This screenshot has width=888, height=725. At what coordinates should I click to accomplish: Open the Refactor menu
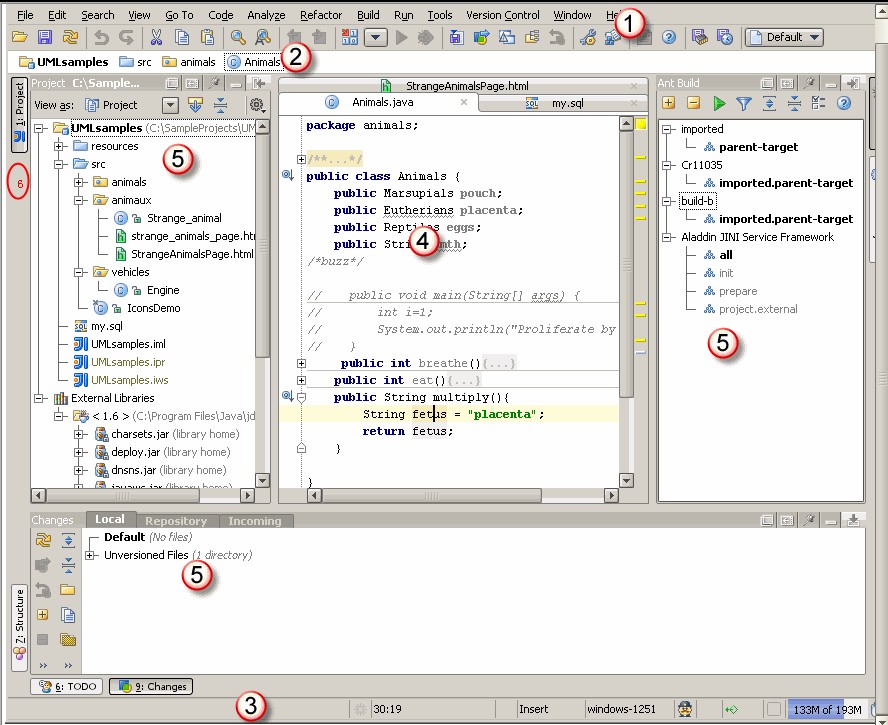pyautogui.click(x=320, y=15)
